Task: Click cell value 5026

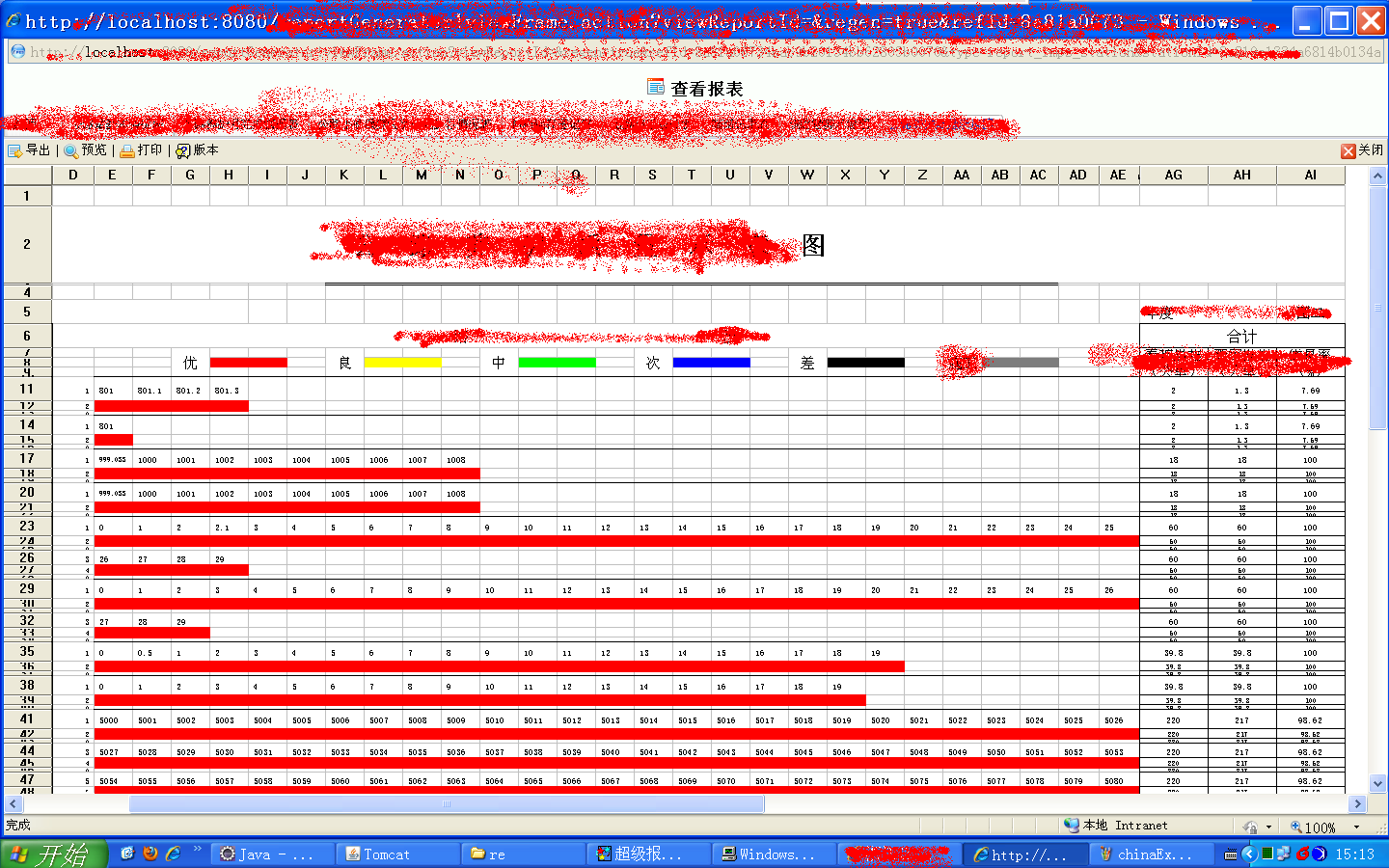Action: pyautogui.click(x=1114, y=720)
